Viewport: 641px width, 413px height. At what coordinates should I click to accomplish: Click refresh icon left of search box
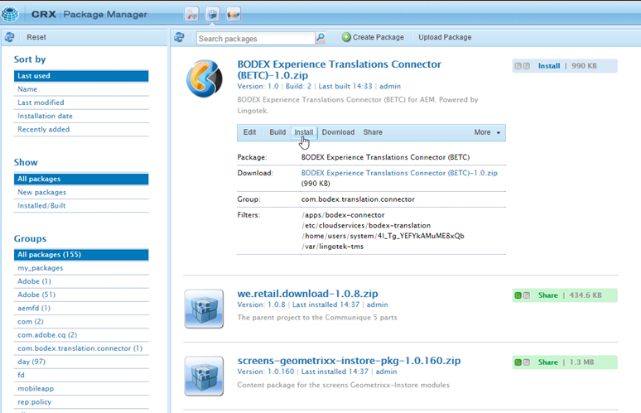(180, 37)
